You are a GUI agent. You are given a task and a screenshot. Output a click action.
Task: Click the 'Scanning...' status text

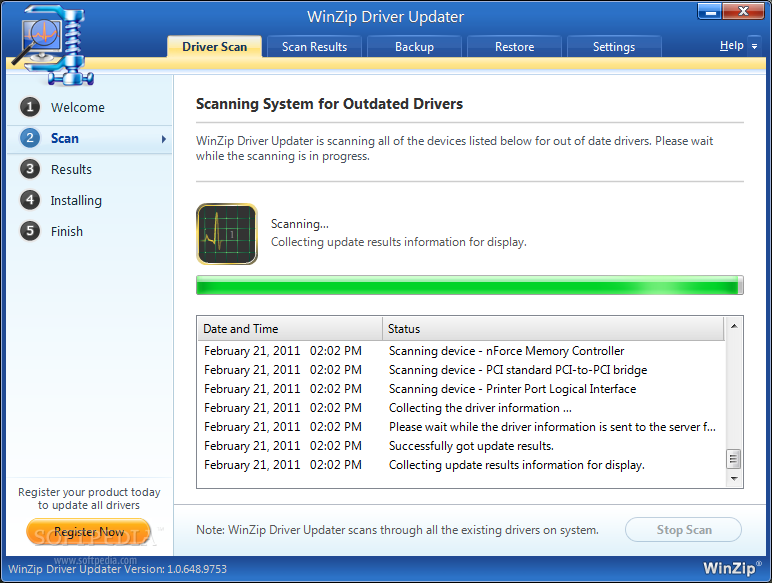299,224
